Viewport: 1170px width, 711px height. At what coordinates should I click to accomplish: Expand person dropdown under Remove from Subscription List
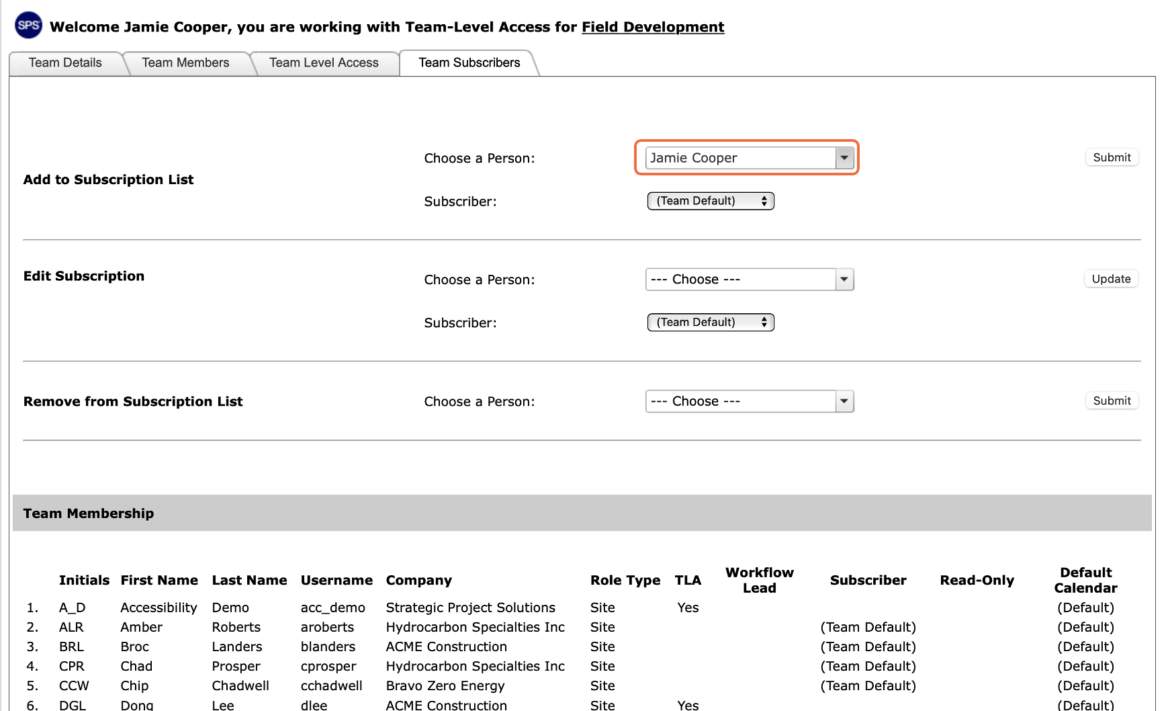coord(844,401)
